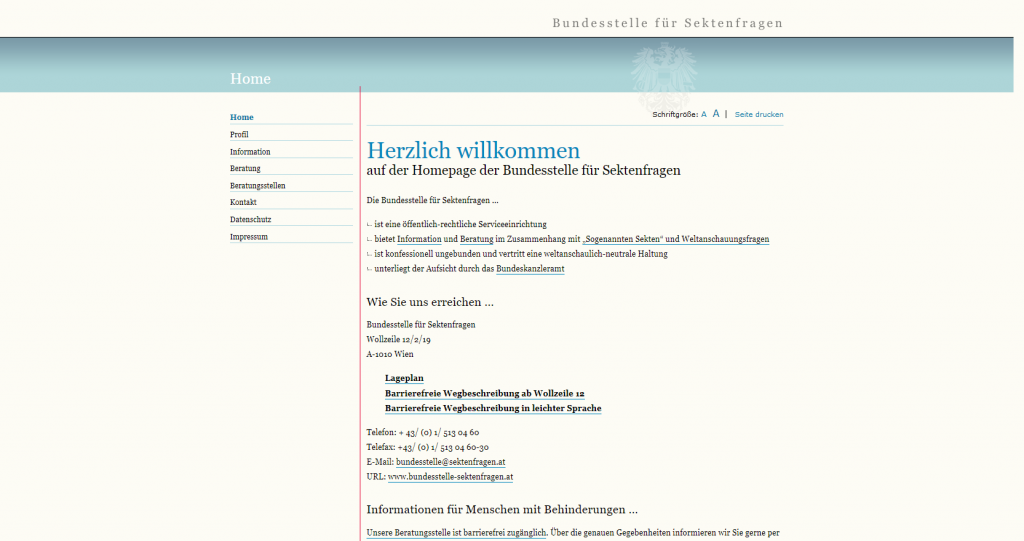Open the Impressum page
1024x541 pixels.
click(x=249, y=237)
